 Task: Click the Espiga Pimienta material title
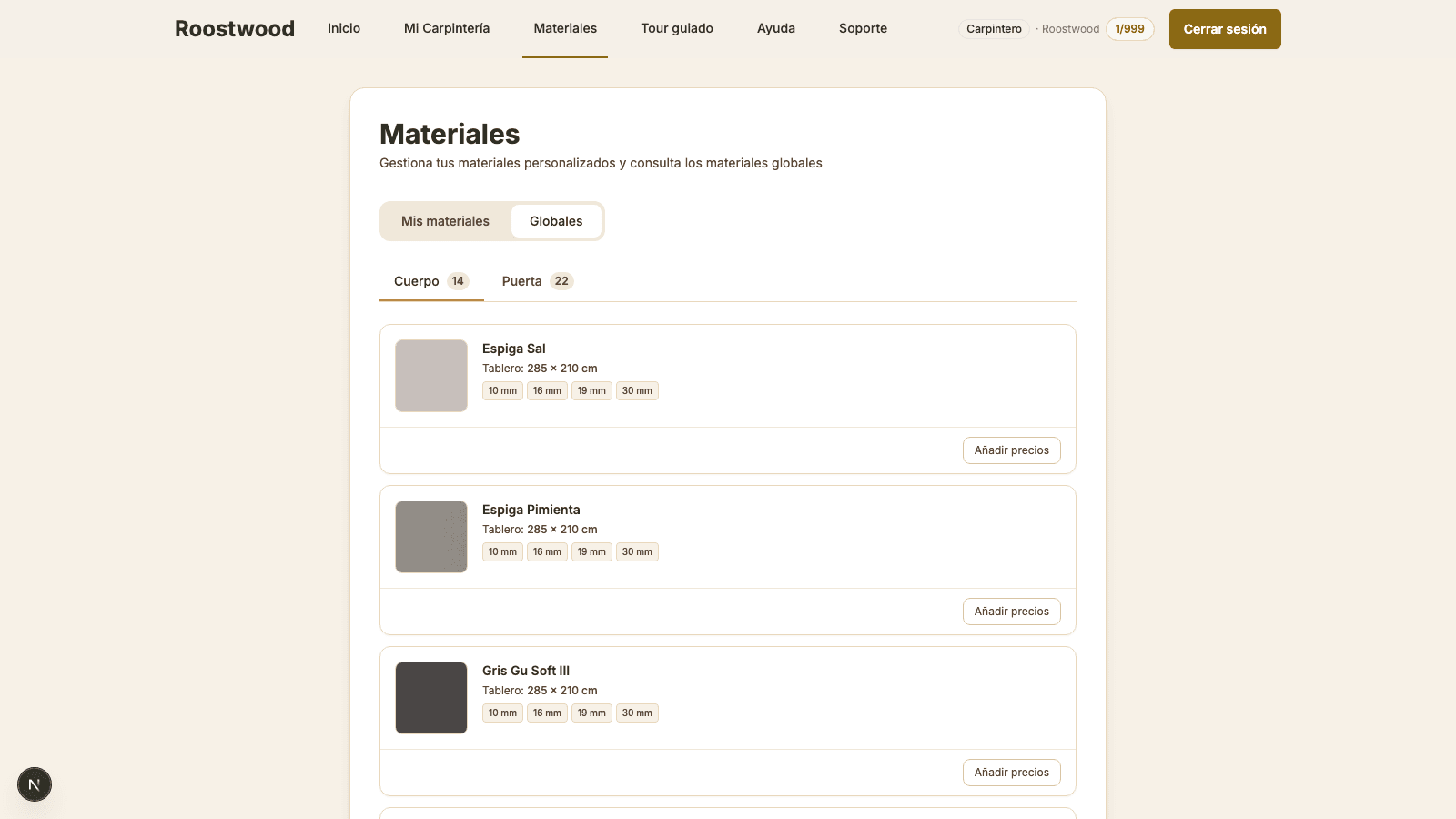pyautogui.click(x=531, y=510)
